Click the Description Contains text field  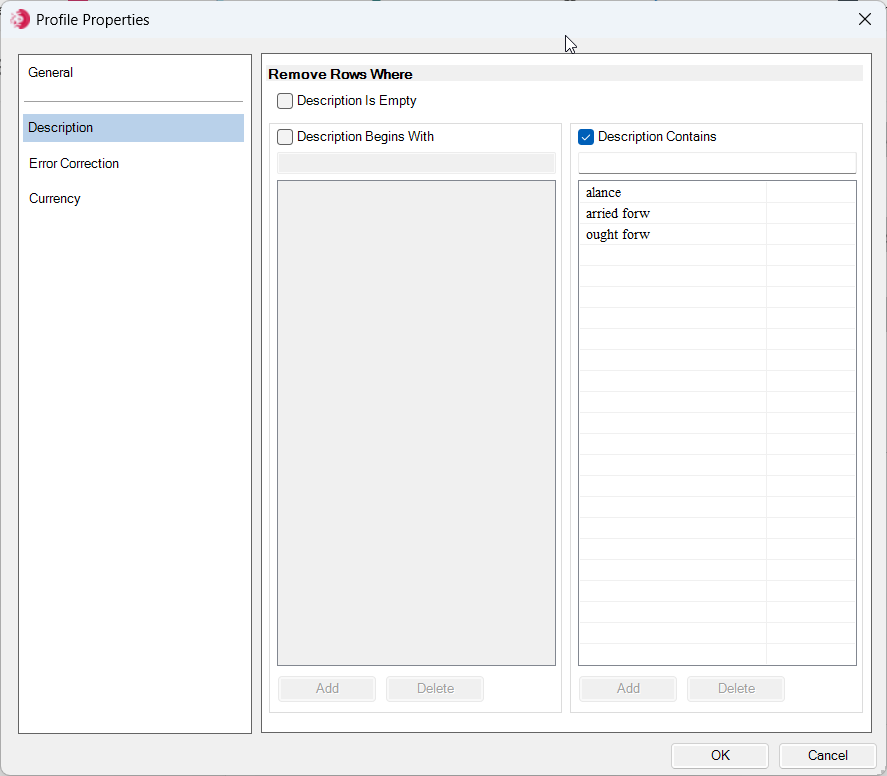[717, 163]
